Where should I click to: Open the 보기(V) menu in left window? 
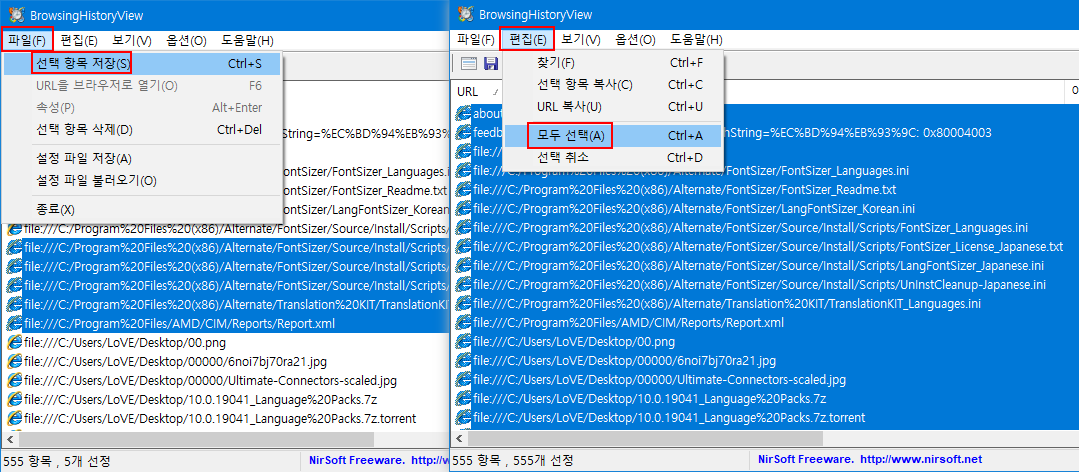click(x=131, y=40)
